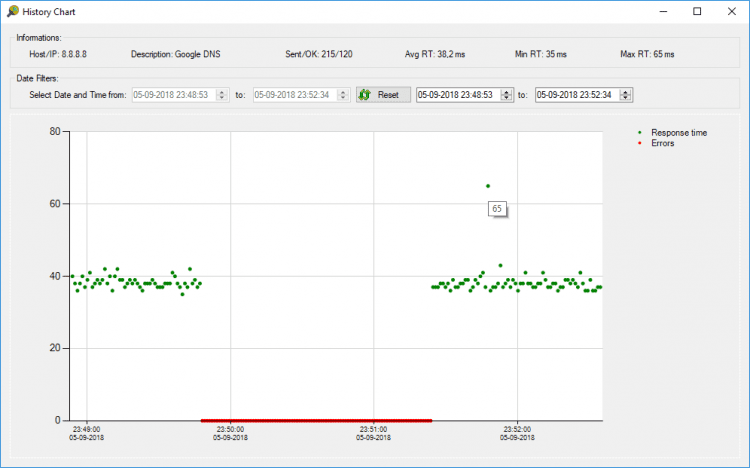
Task: Maximize the History Chart window
Action: coord(697,11)
